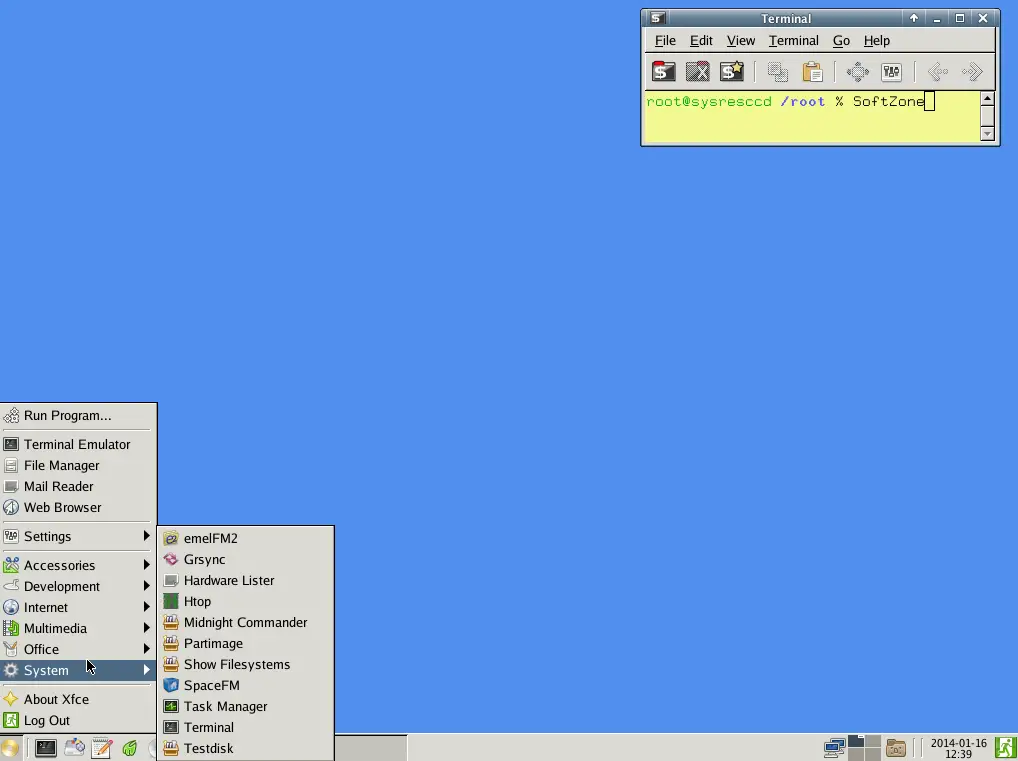Launch terminal from the panel launcher
1018x761 pixels.
[x=45, y=748]
